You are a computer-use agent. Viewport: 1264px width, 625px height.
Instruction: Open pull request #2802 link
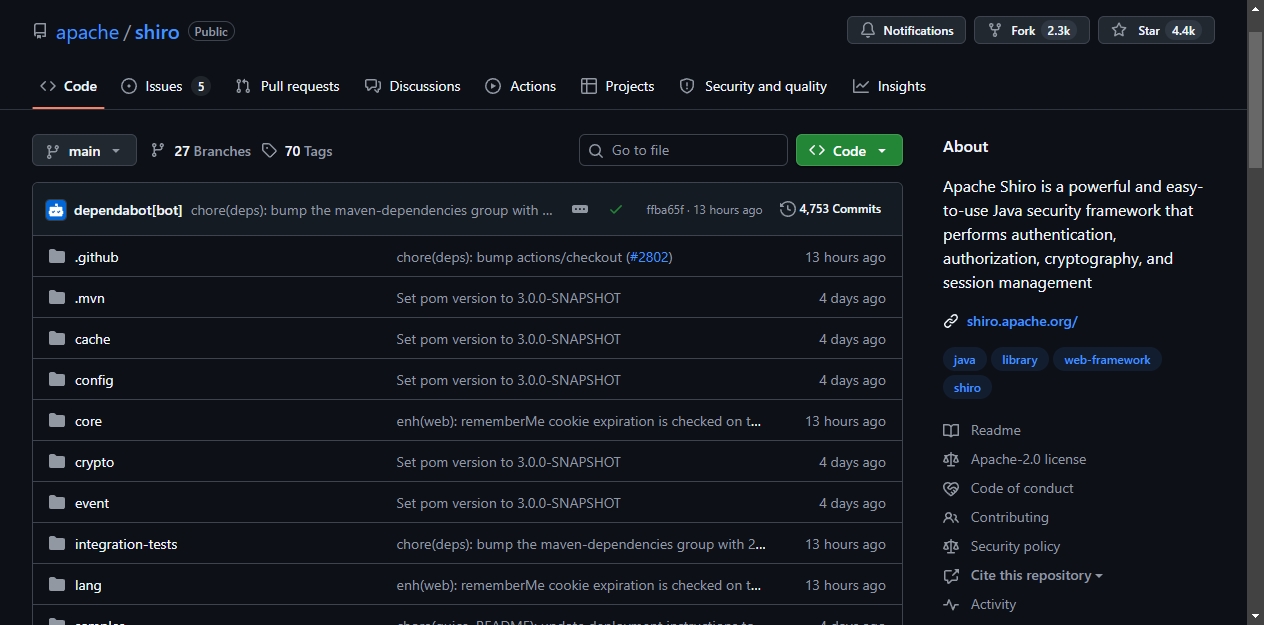point(649,257)
